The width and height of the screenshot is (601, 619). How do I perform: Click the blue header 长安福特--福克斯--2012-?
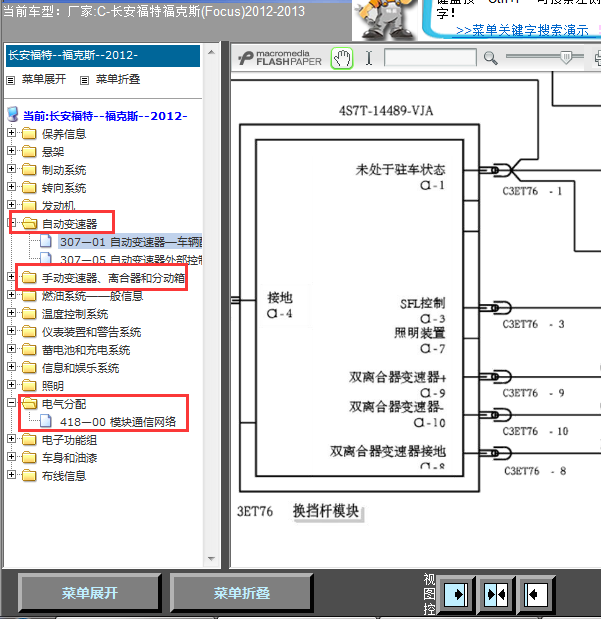point(103,56)
